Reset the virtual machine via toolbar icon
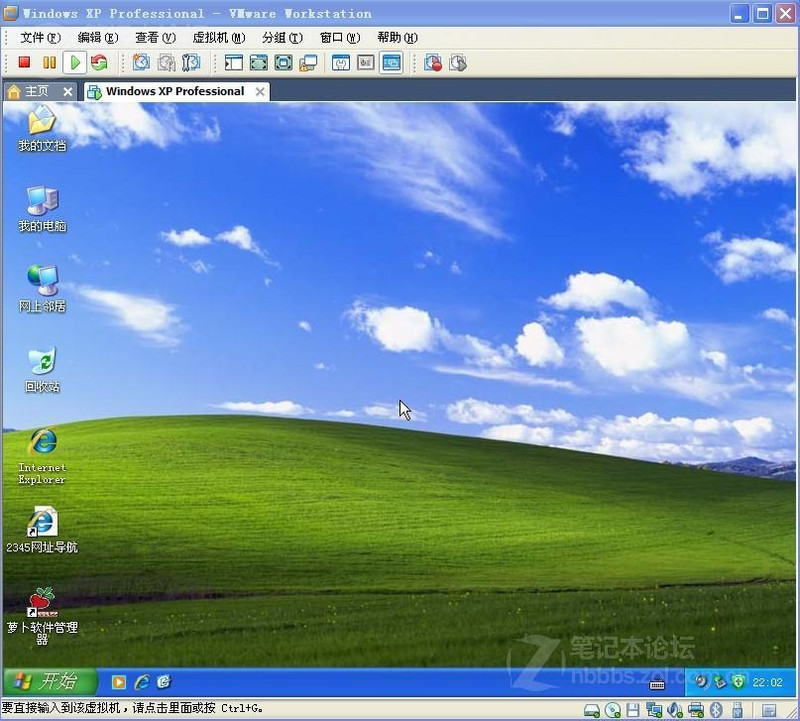 click(x=98, y=63)
